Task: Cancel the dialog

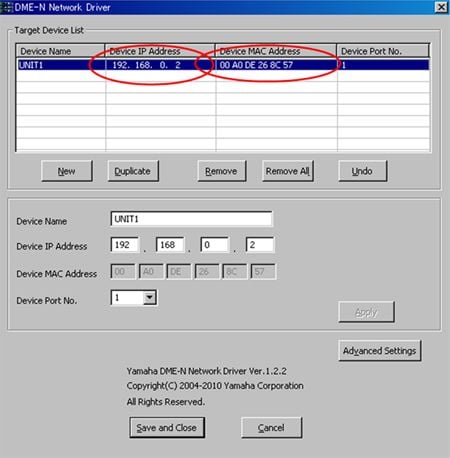Action: [271, 427]
